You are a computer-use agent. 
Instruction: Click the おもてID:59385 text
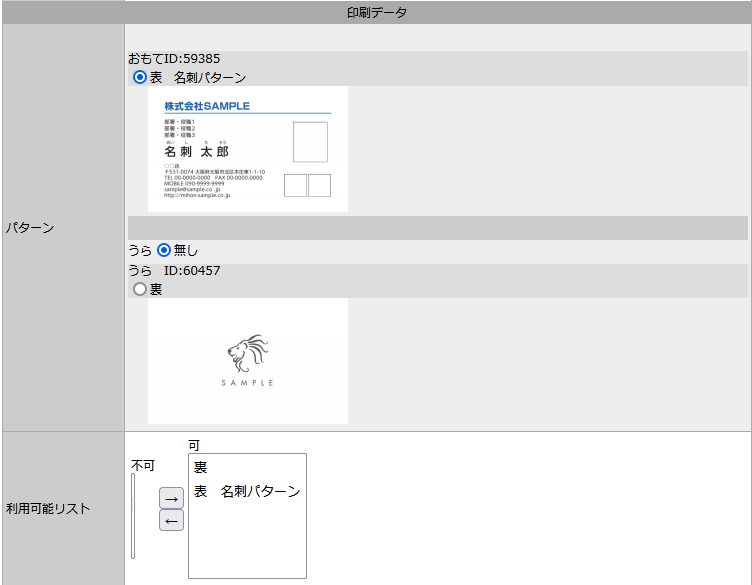[174, 59]
